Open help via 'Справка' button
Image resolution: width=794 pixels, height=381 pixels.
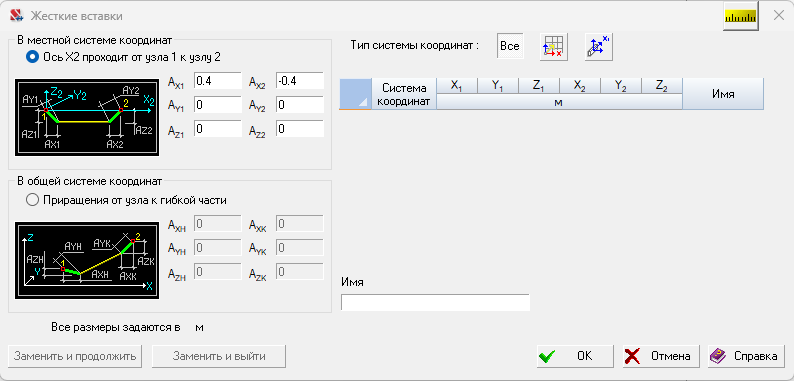click(x=747, y=356)
